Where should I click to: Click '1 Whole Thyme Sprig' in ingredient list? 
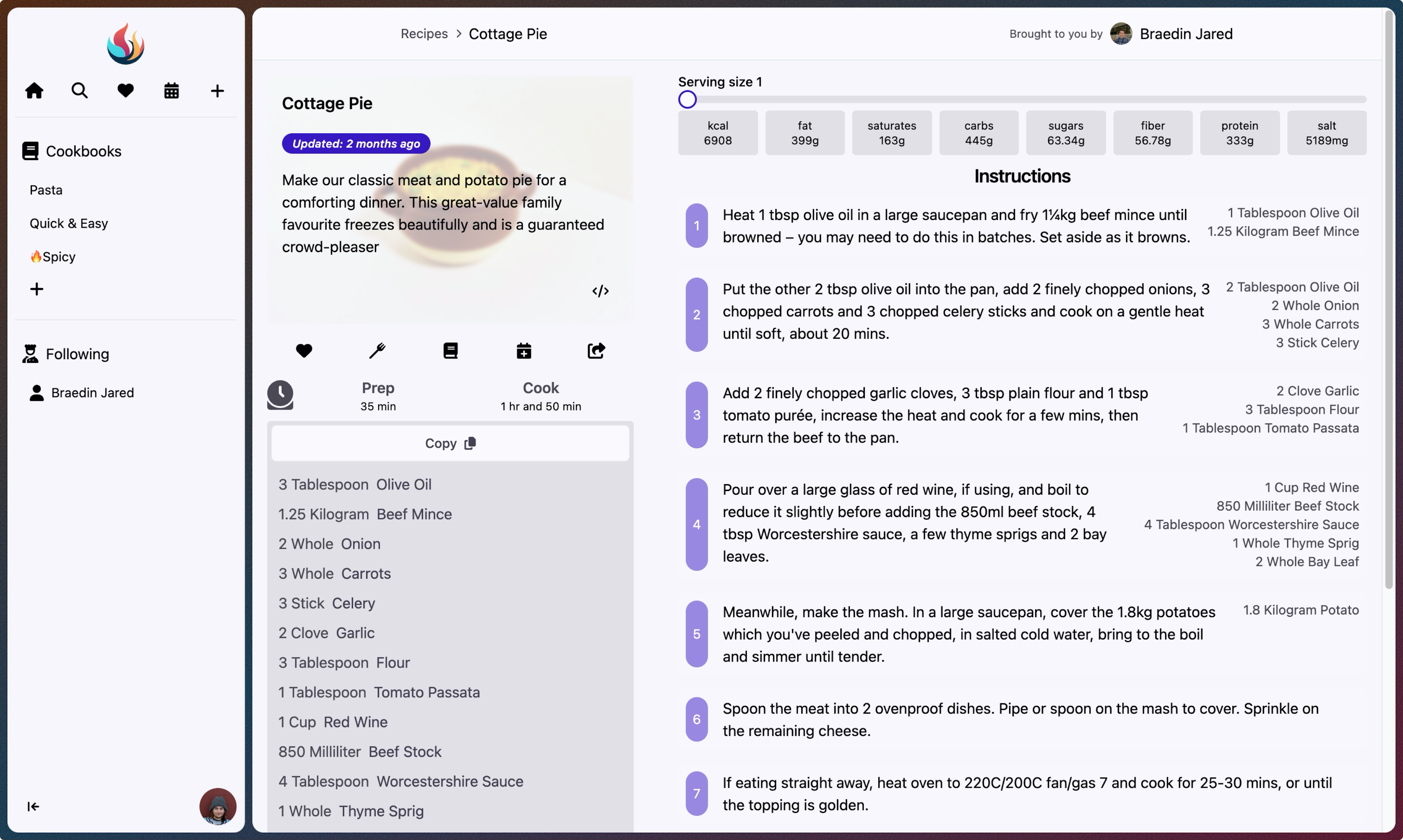(x=351, y=811)
